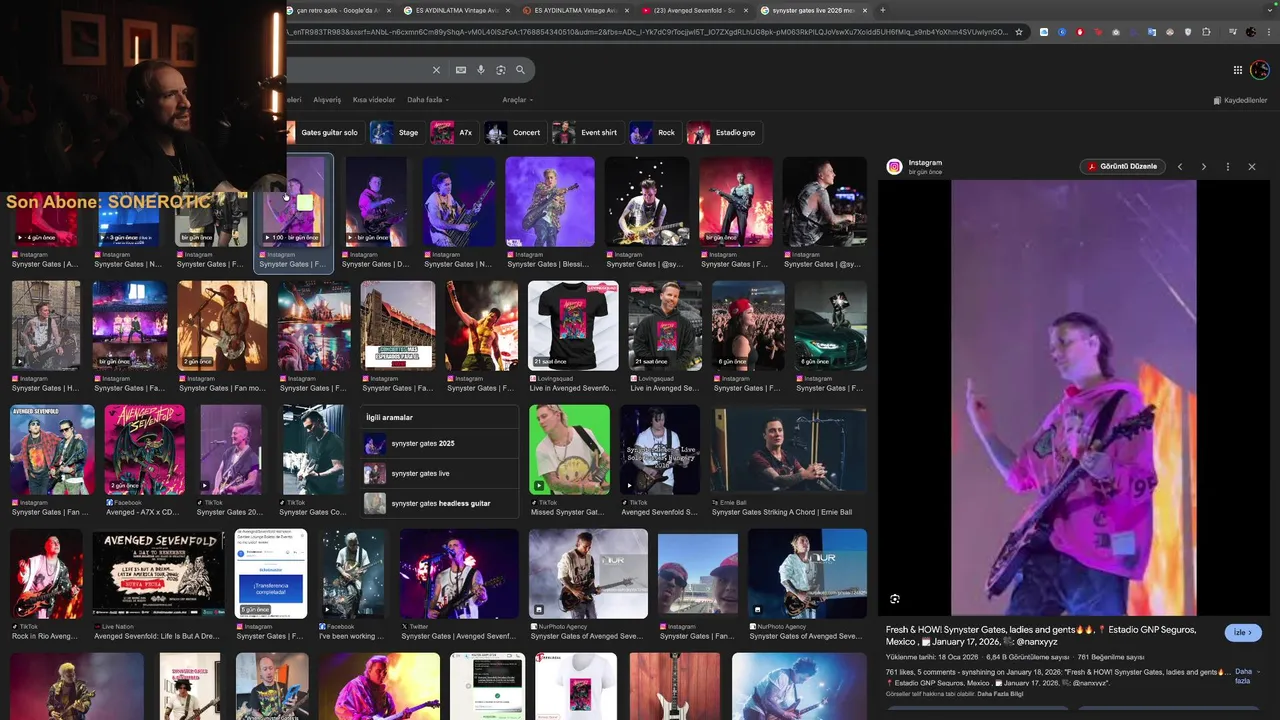
Task: Open Synyster Gates Striking A Chord Ernie Ball thumbnail
Action: click(x=789, y=450)
